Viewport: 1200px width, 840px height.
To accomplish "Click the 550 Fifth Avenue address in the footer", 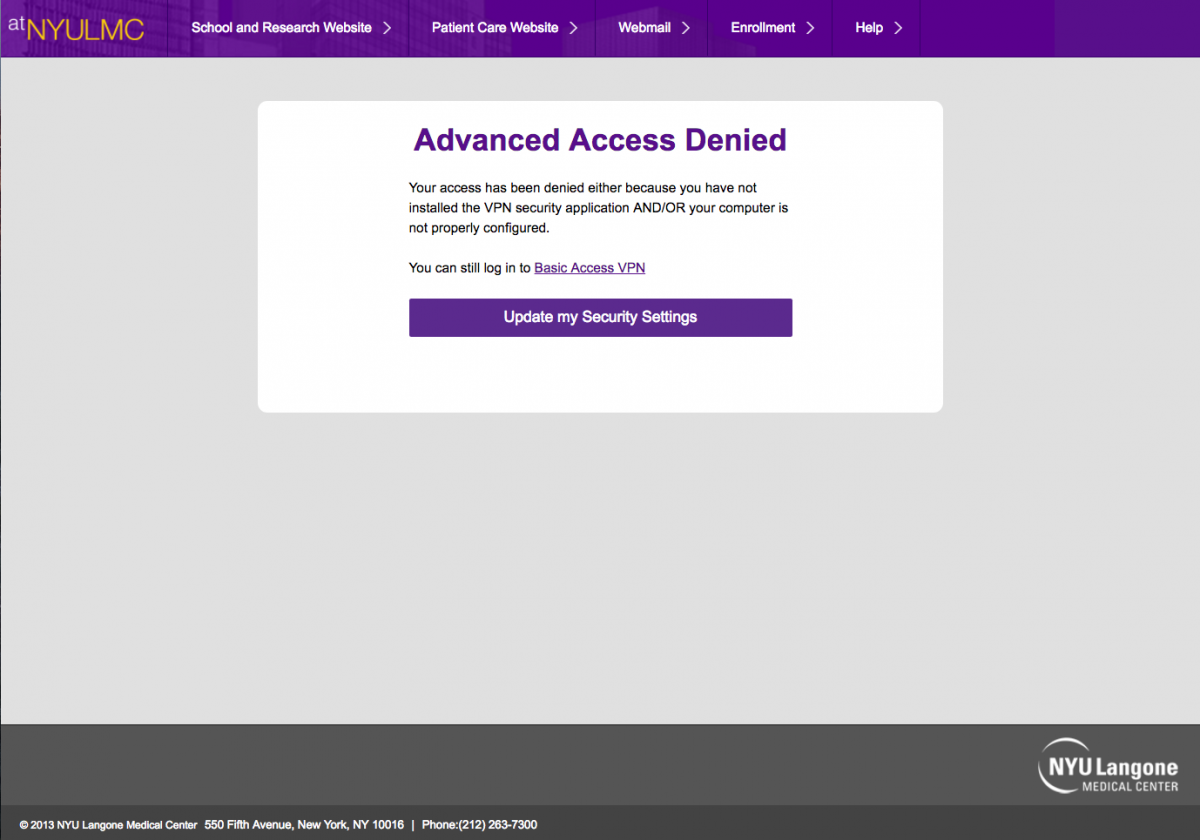I will (x=304, y=825).
